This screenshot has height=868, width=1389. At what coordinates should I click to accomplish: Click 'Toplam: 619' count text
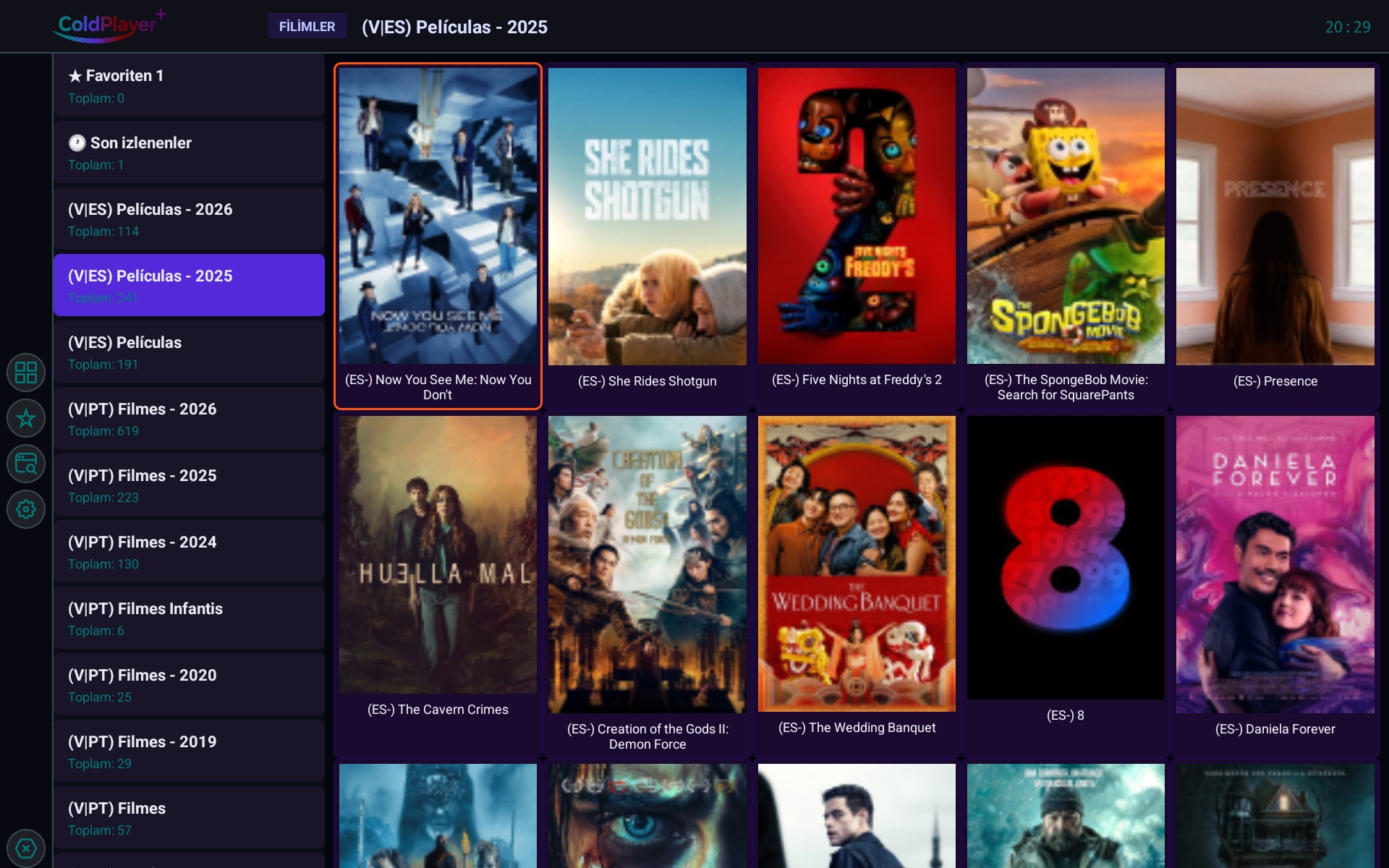[103, 431]
